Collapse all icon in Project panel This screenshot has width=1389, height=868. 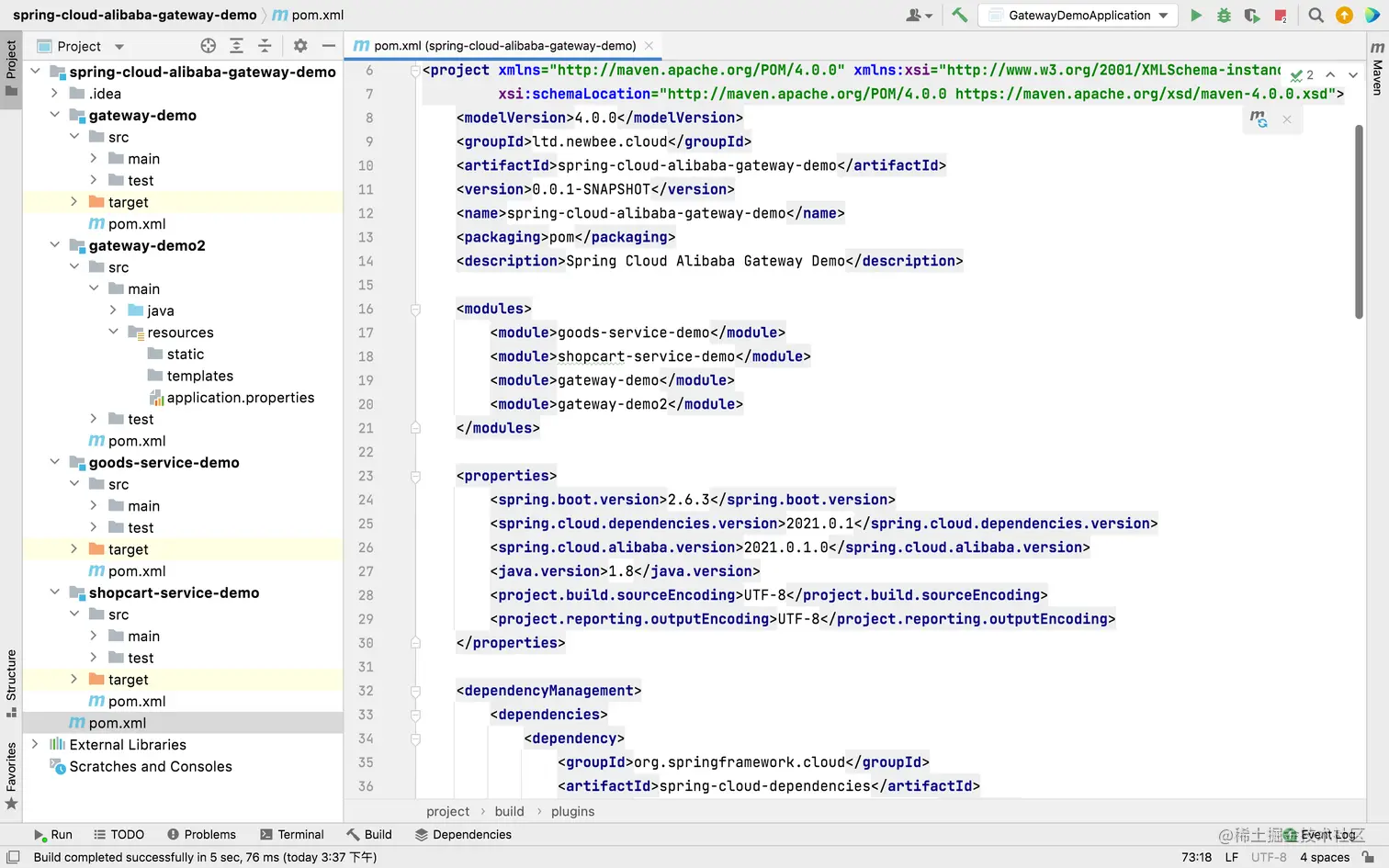click(x=265, y=46)
